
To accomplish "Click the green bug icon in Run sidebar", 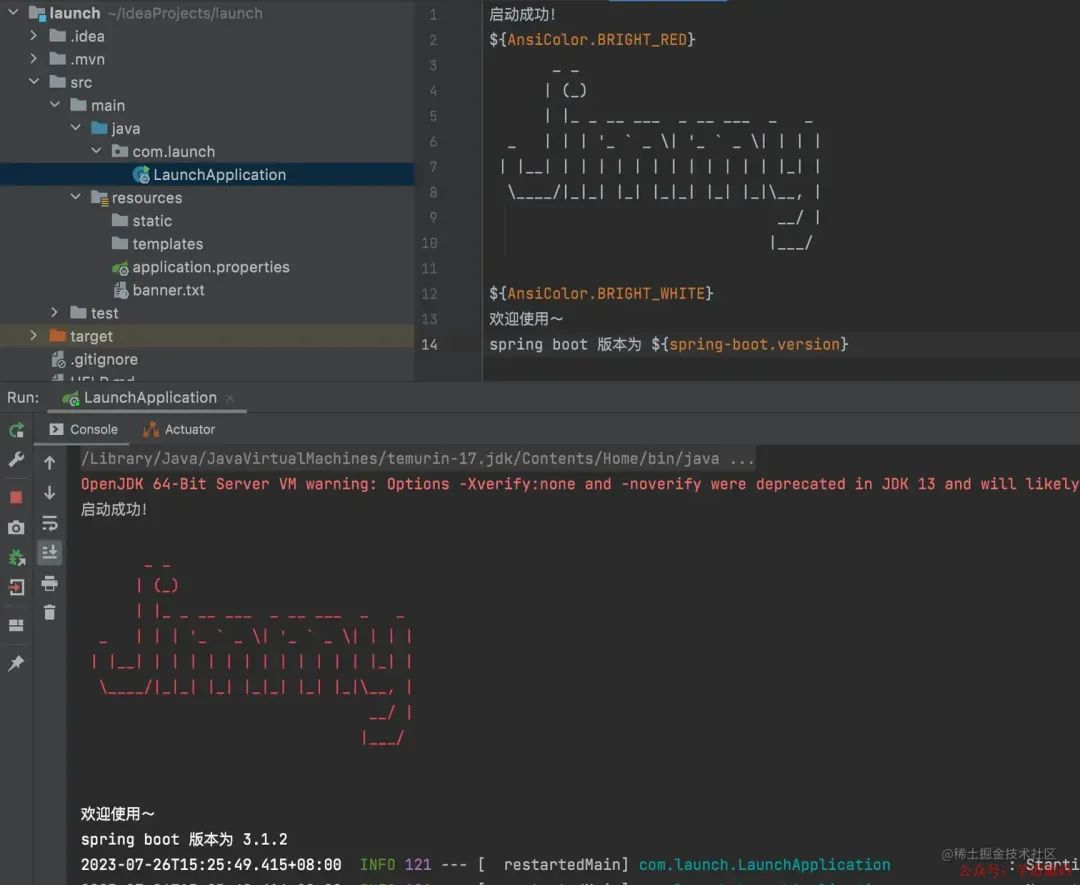I will (x=17, y=557).
